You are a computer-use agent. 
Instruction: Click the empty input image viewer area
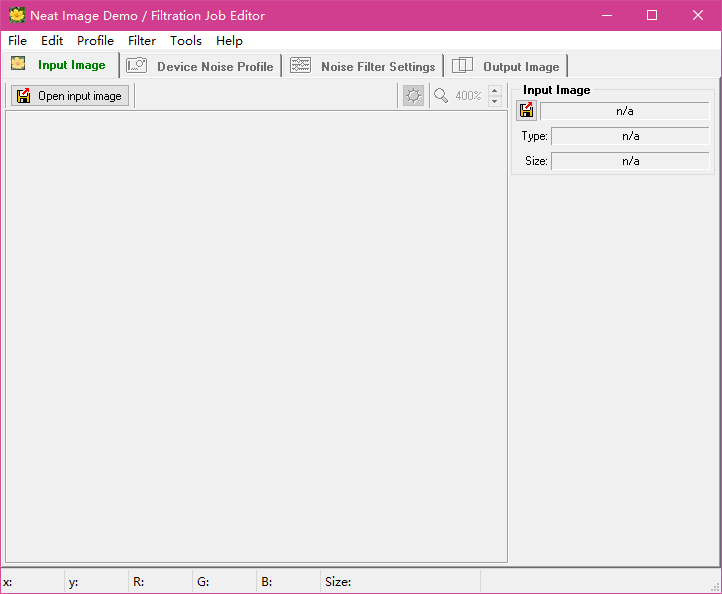pos(256,336)
